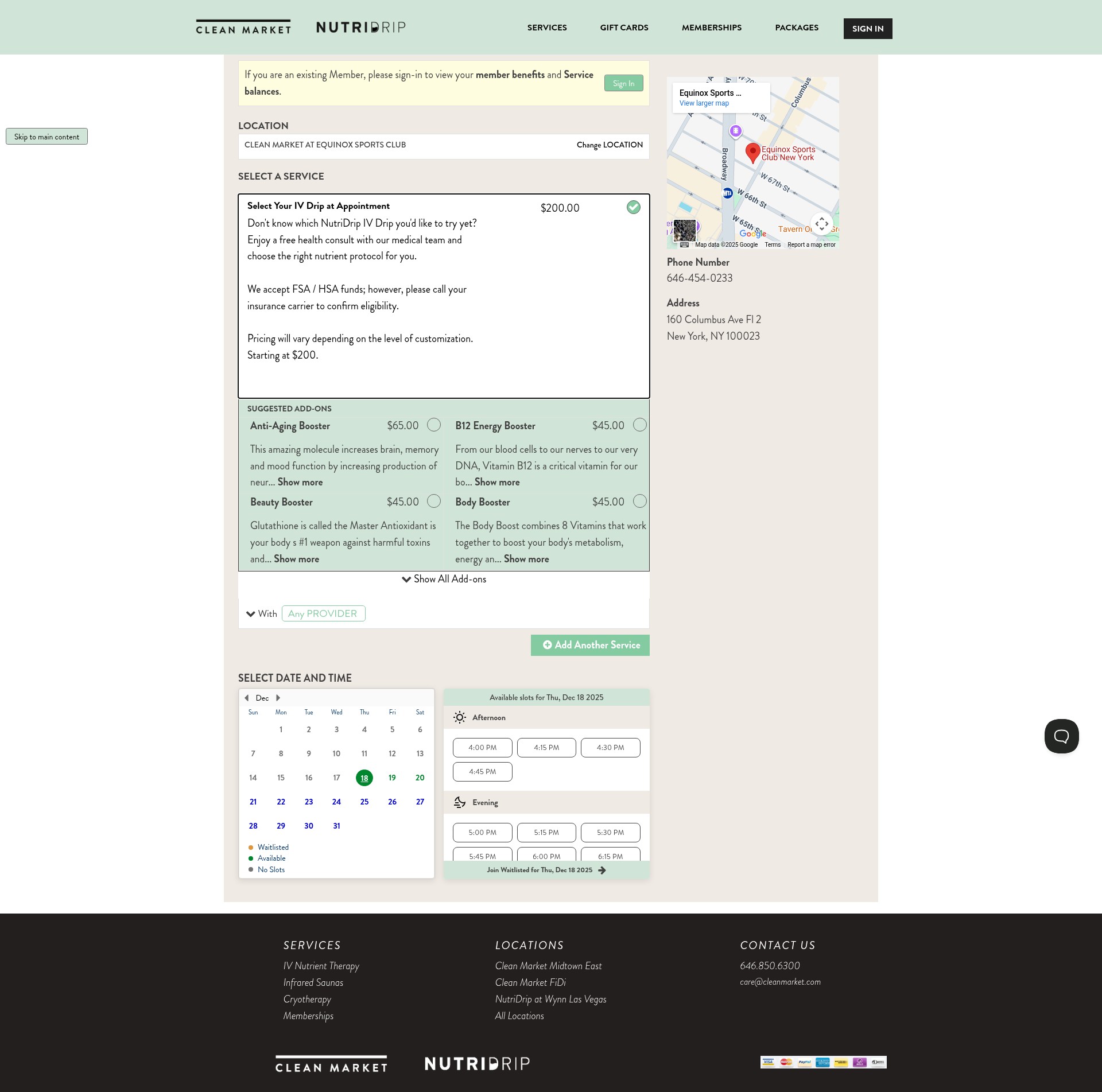The height and width of the screenshot is (1092, 1102).
Task: Click care@cleanmarket.com email link
Action: coord(780,982)
